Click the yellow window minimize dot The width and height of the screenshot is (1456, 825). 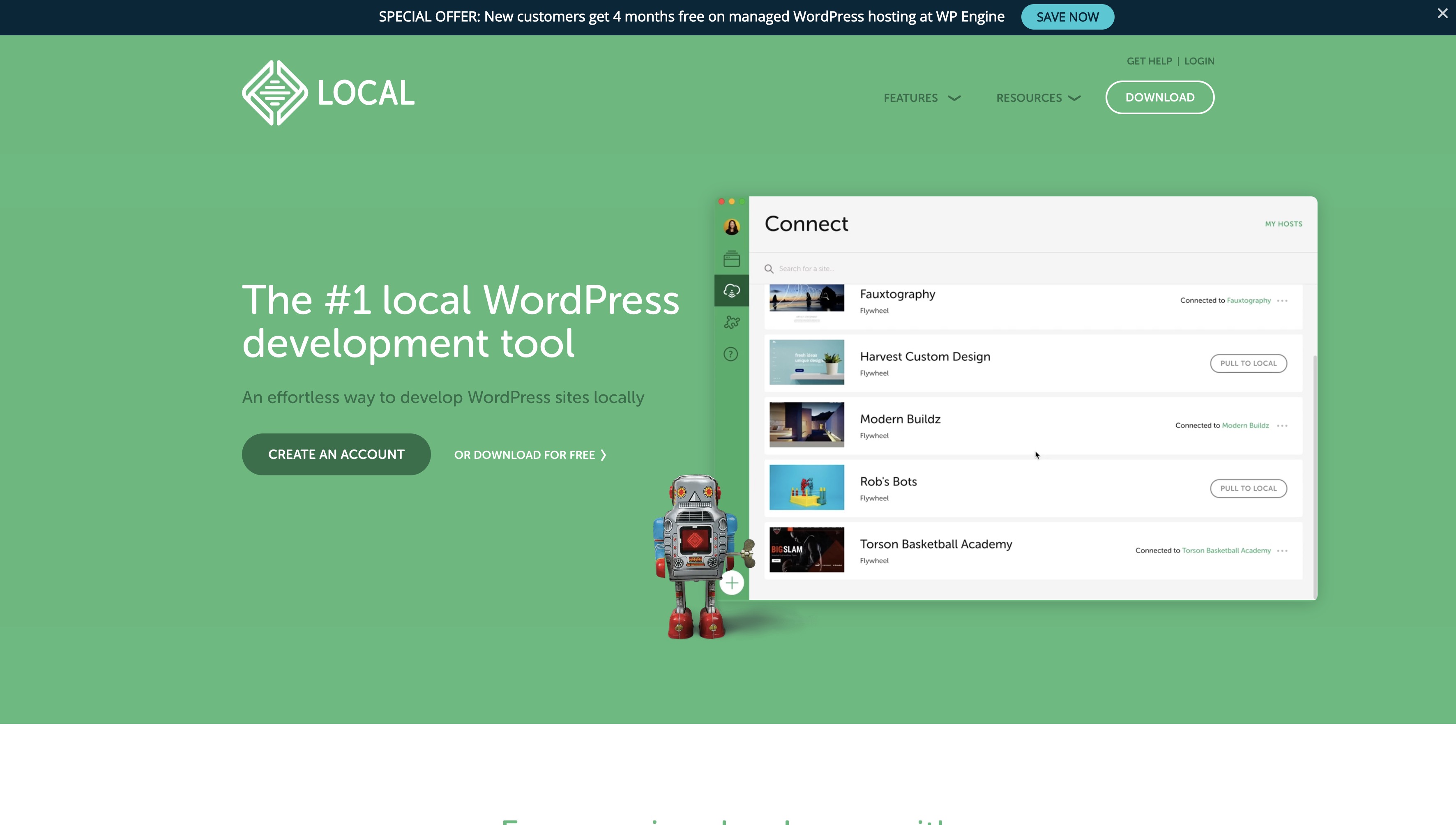click(731, 202)
